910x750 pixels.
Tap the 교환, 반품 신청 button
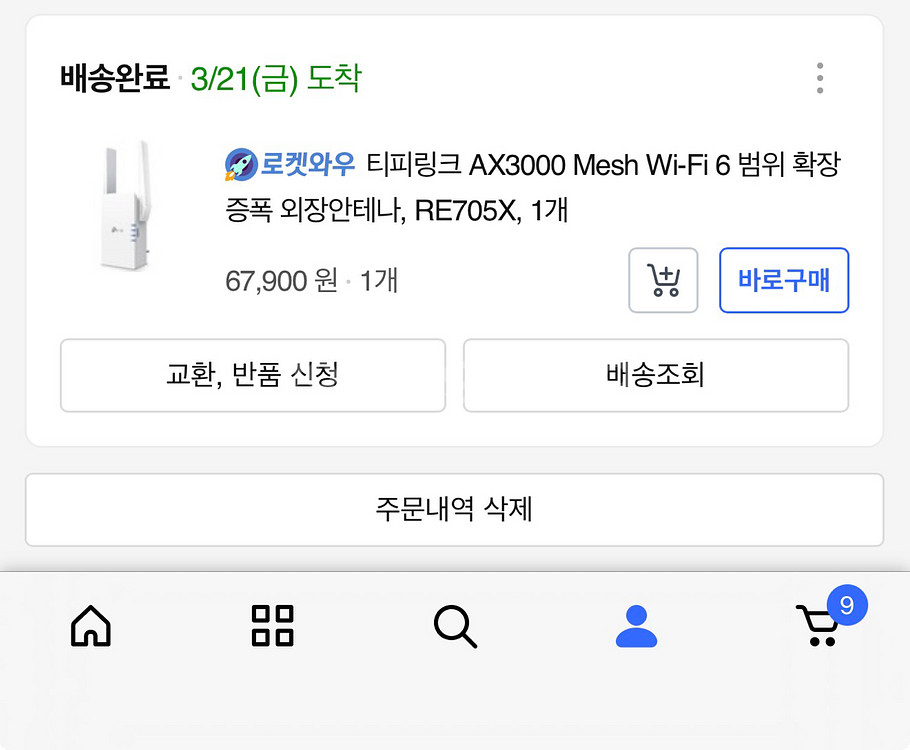click(253, 376)
